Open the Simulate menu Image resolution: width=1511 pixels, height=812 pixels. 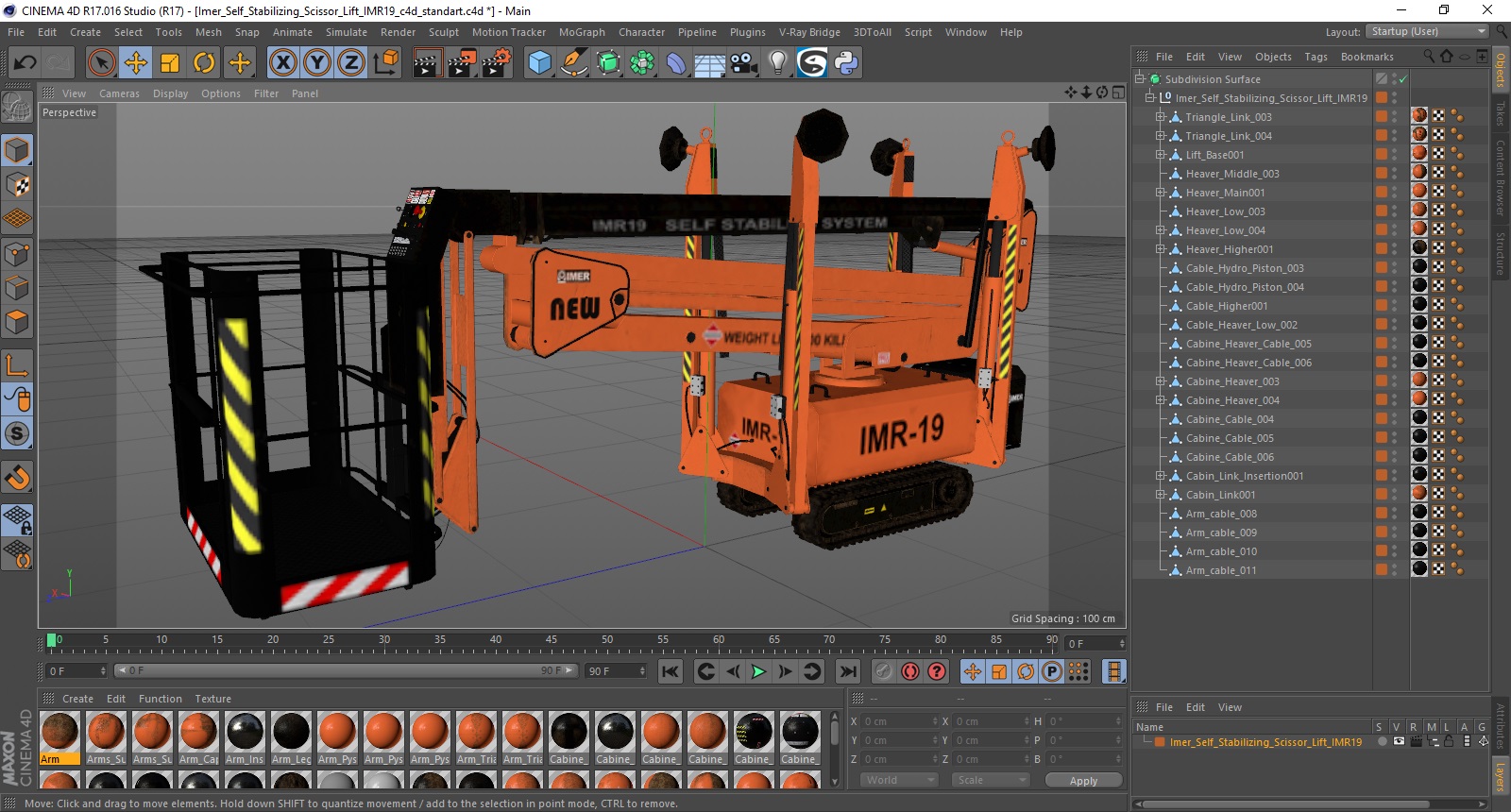pyautogui.click(x=347, y=32)
